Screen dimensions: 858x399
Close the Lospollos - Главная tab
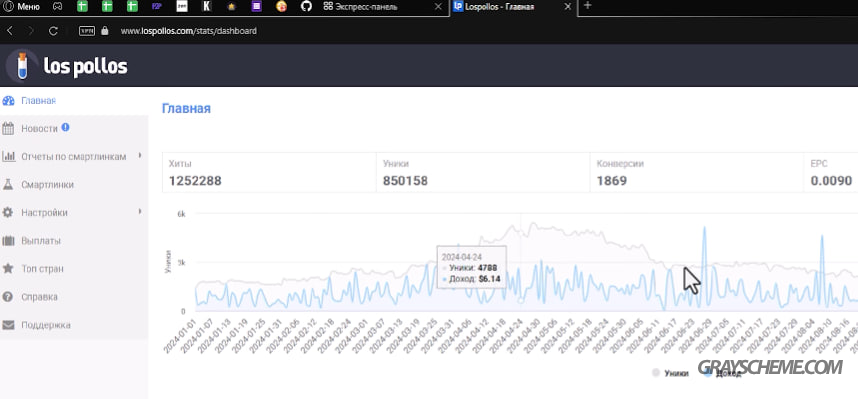[x=568, y=7]
